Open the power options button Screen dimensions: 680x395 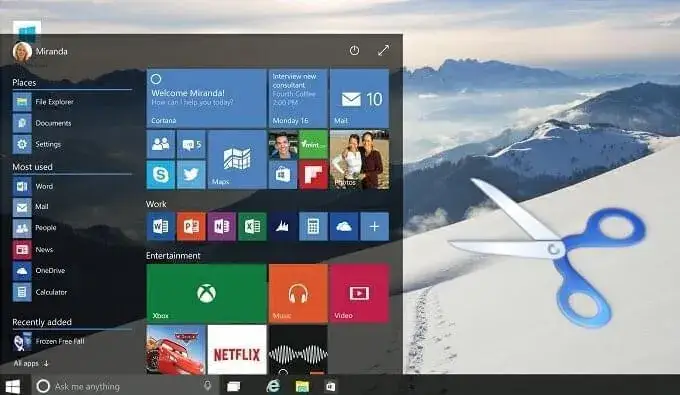(x=354, y=51)
